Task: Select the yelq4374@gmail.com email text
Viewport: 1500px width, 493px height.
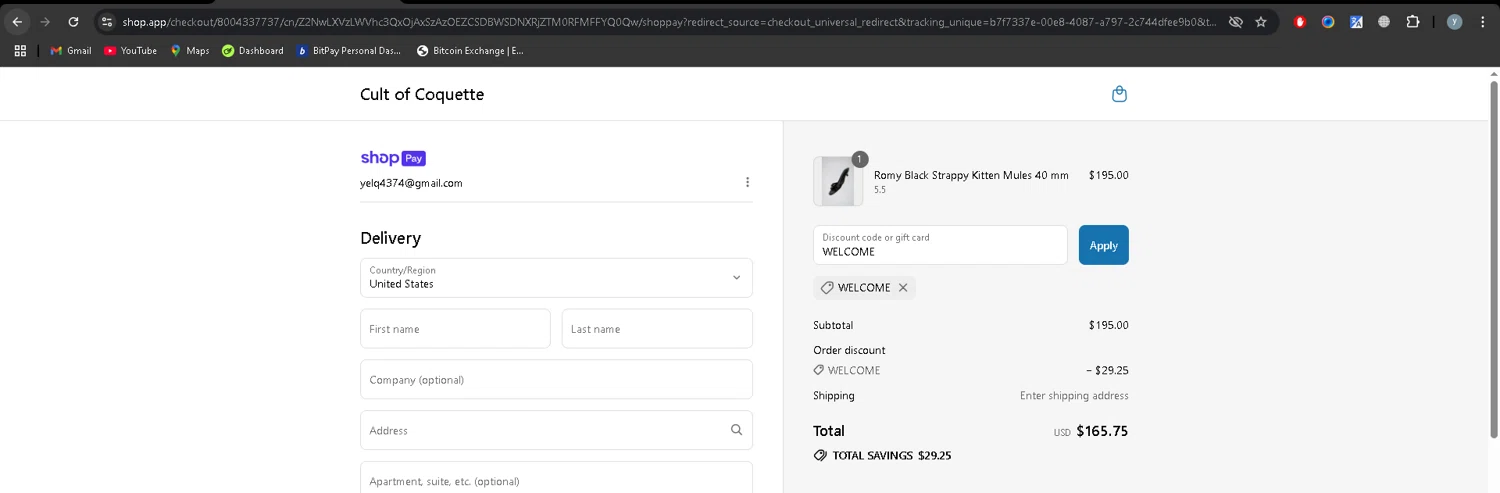Action: (411, 183)
